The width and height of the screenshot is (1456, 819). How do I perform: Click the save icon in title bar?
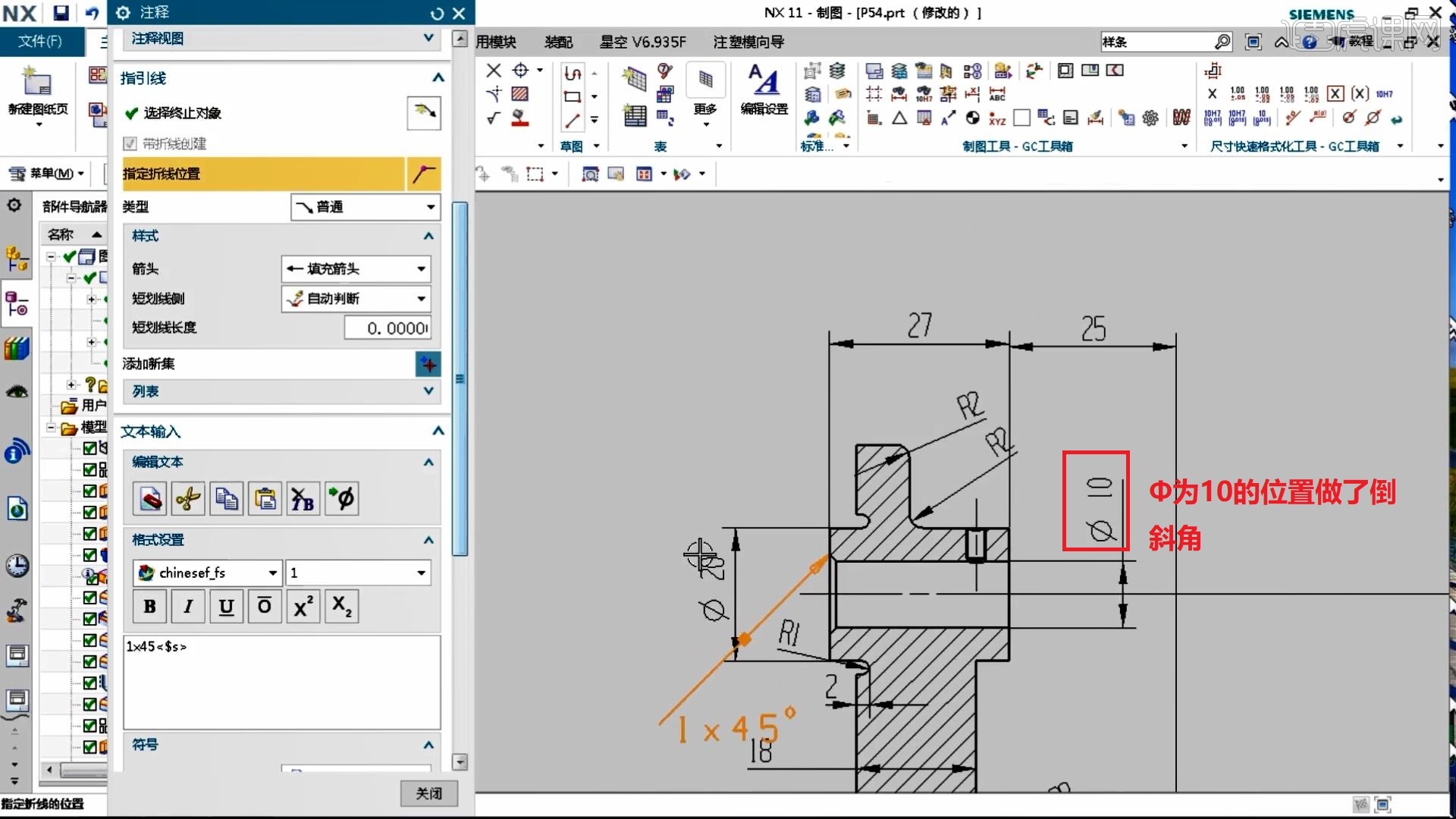point(61,12)
